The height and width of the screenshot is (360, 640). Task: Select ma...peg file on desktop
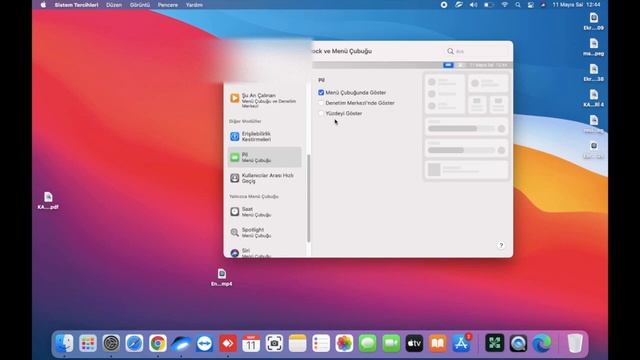click(x=594, y=47)
